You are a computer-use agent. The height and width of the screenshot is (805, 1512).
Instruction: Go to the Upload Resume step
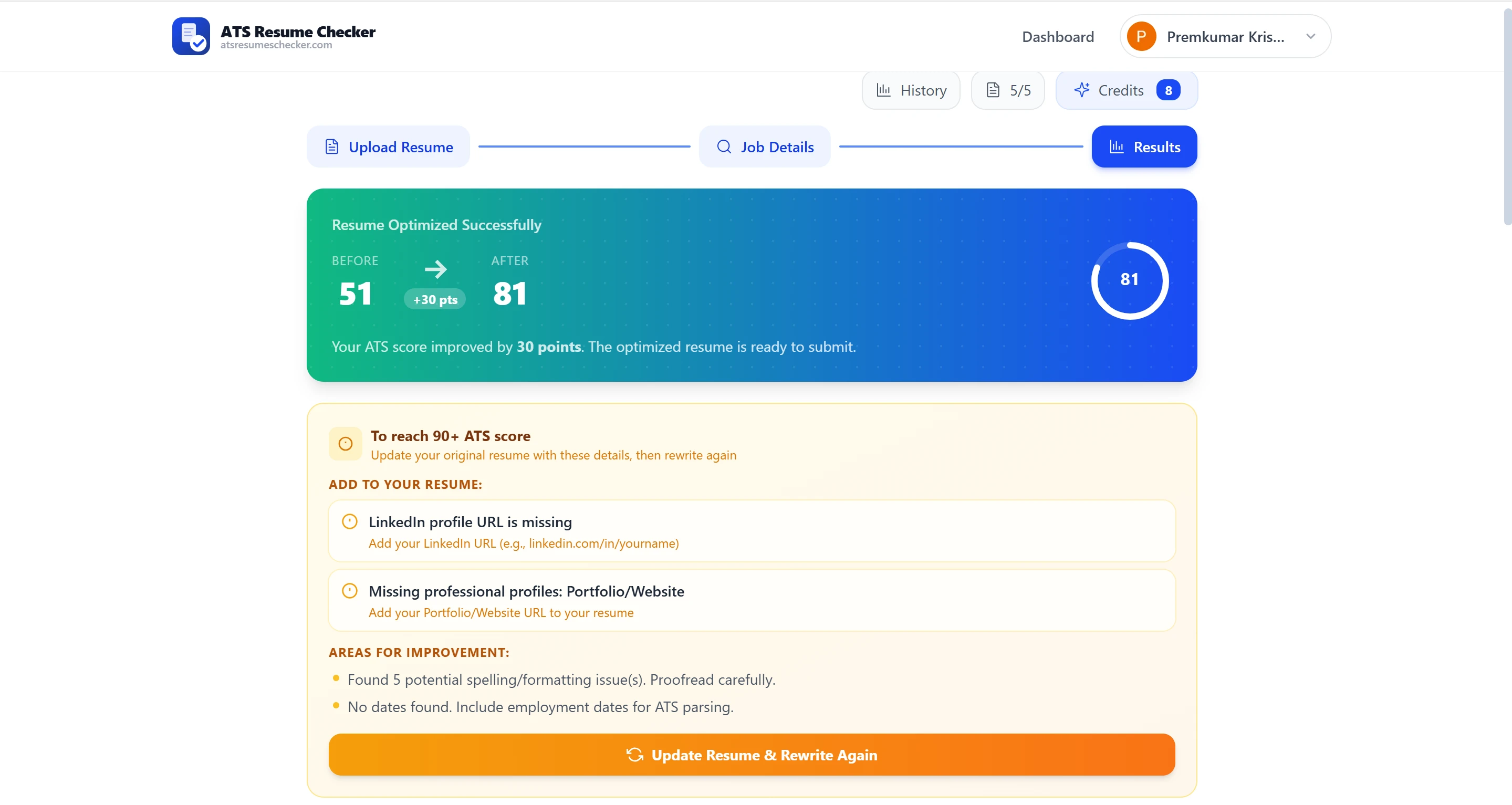tap(388, 147)
